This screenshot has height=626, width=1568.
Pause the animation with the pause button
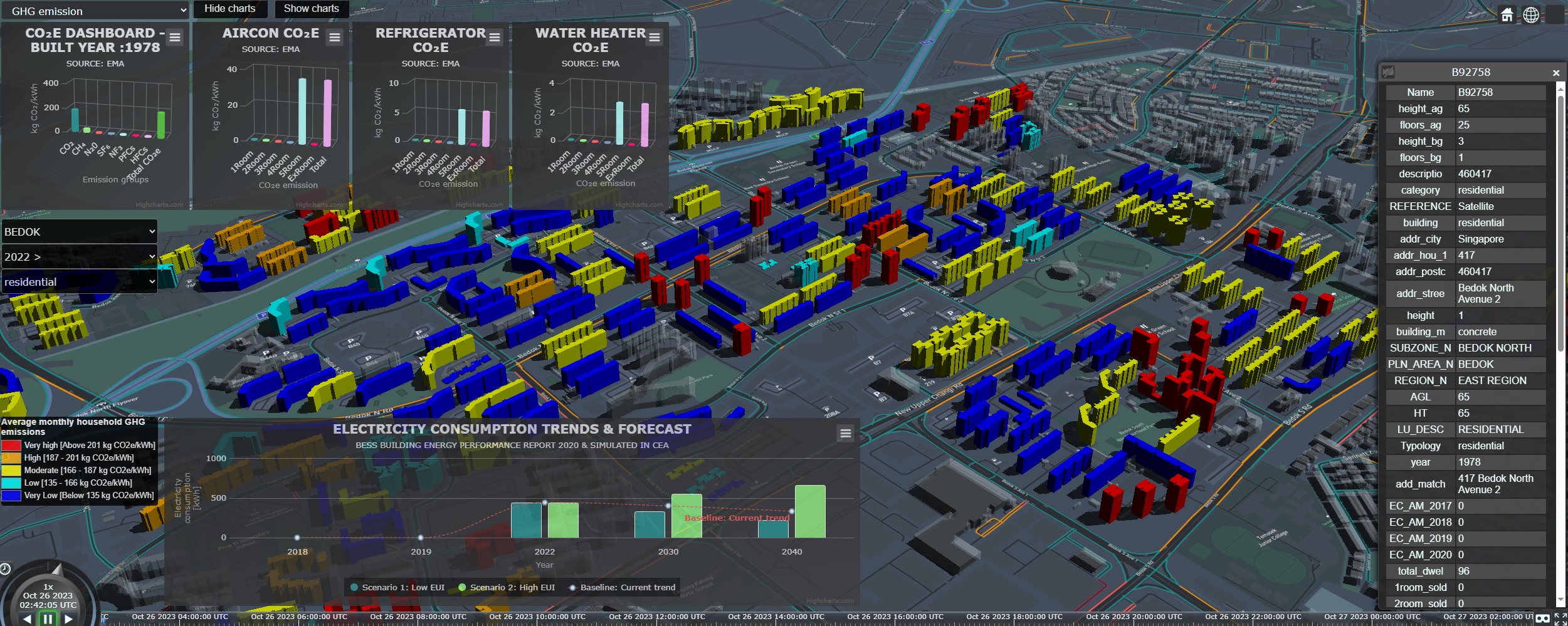point(48,618)
